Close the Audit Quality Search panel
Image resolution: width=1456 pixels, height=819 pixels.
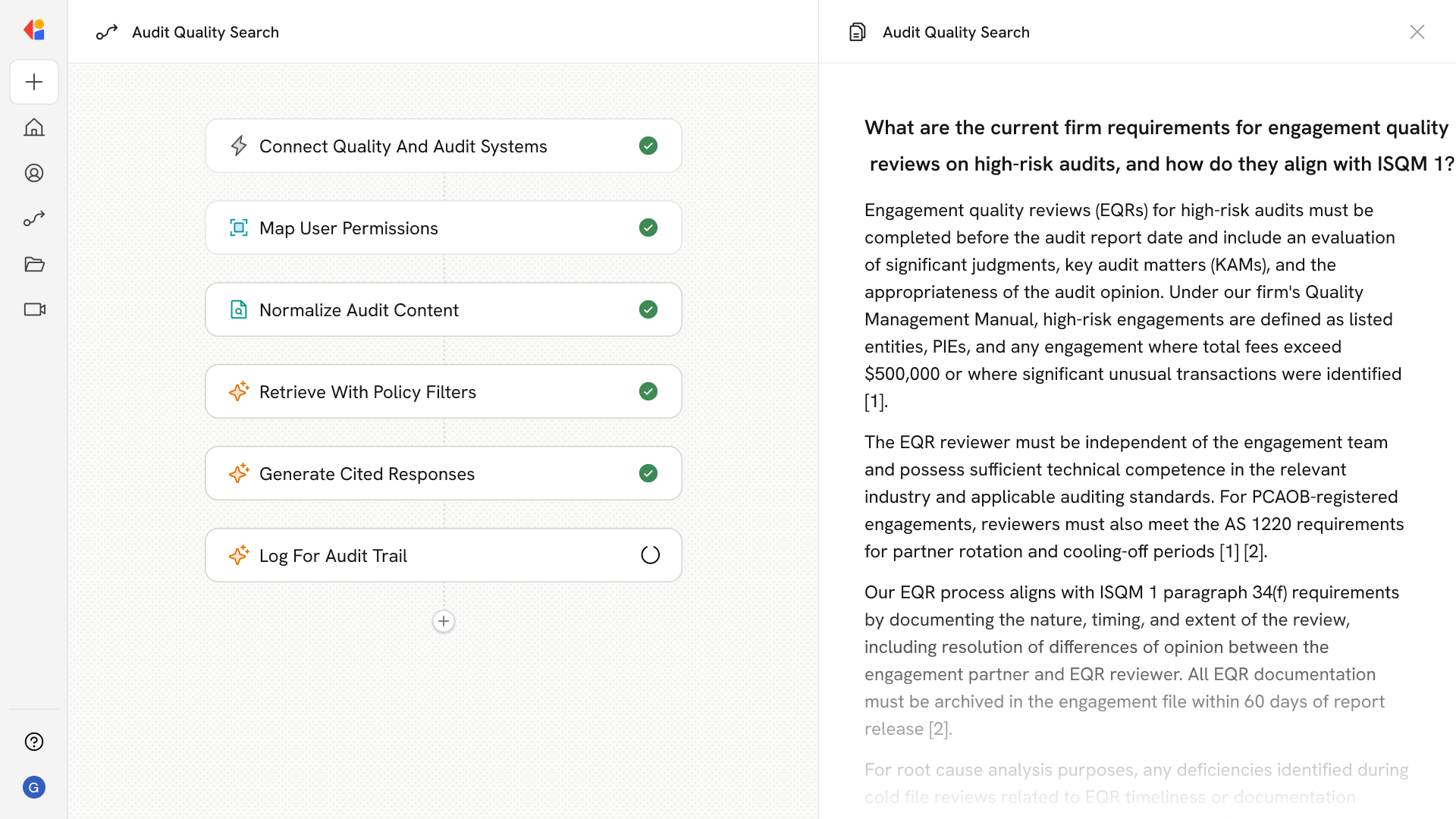pos(1417,32)
